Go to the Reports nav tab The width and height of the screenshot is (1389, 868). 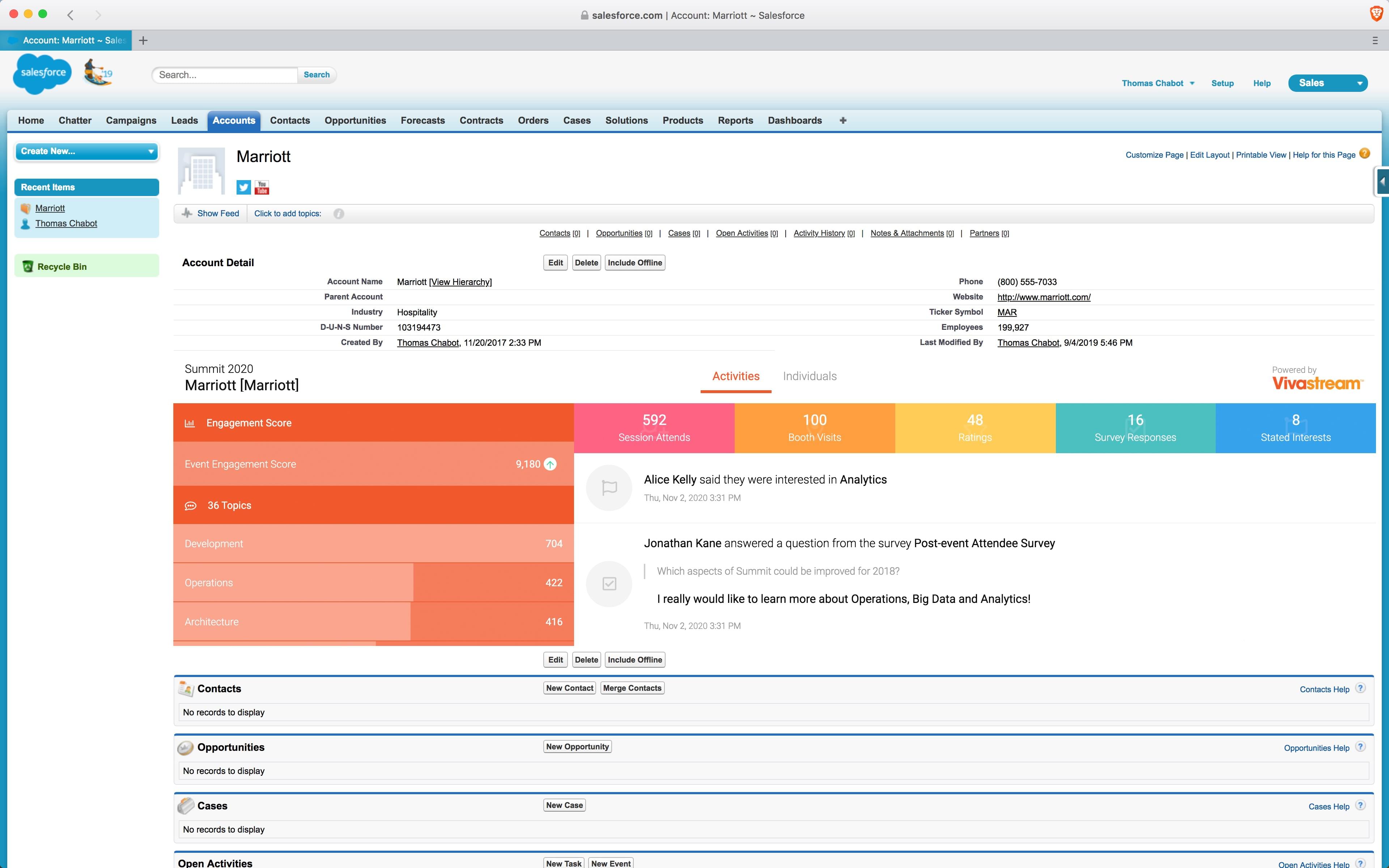pyautogui.click(x=735, y=120)
